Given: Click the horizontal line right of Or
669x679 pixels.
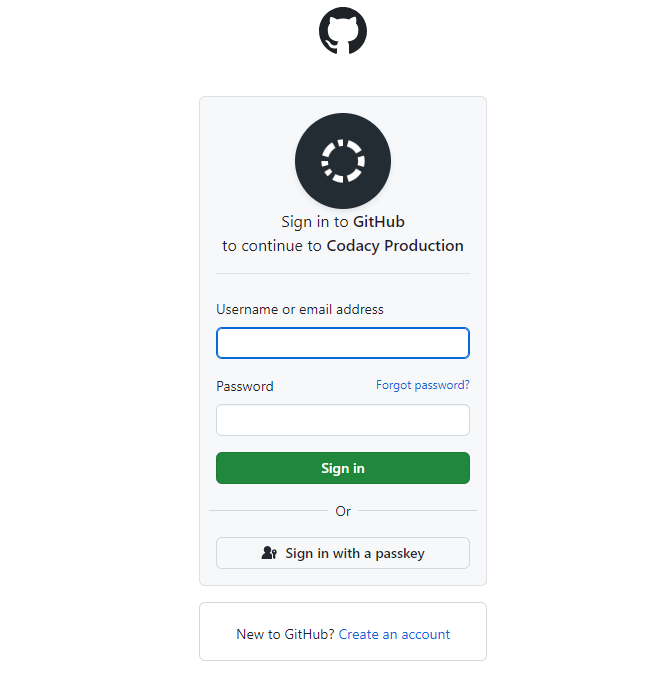Looking at the screenshot, I should tap(416, 511).
